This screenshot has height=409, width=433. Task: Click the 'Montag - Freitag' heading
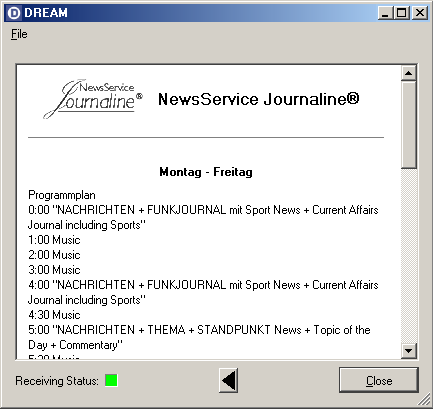[x=206, y=172]
